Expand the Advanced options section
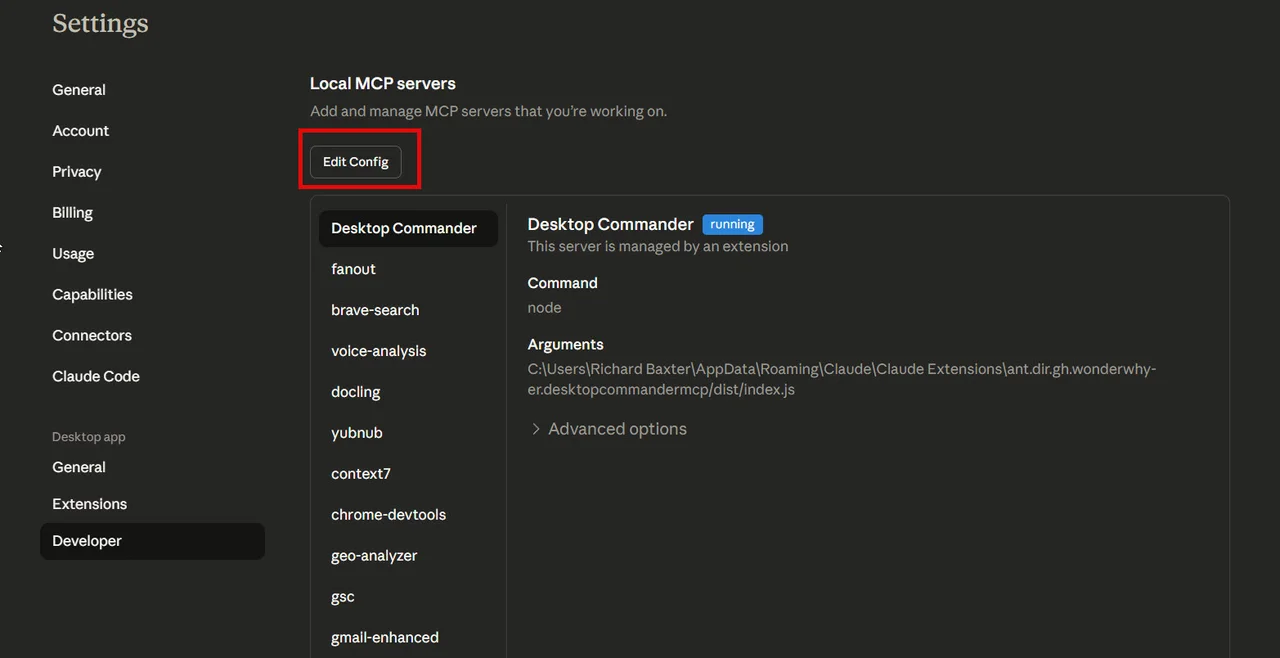1280x658 pixels. [608, 429]
